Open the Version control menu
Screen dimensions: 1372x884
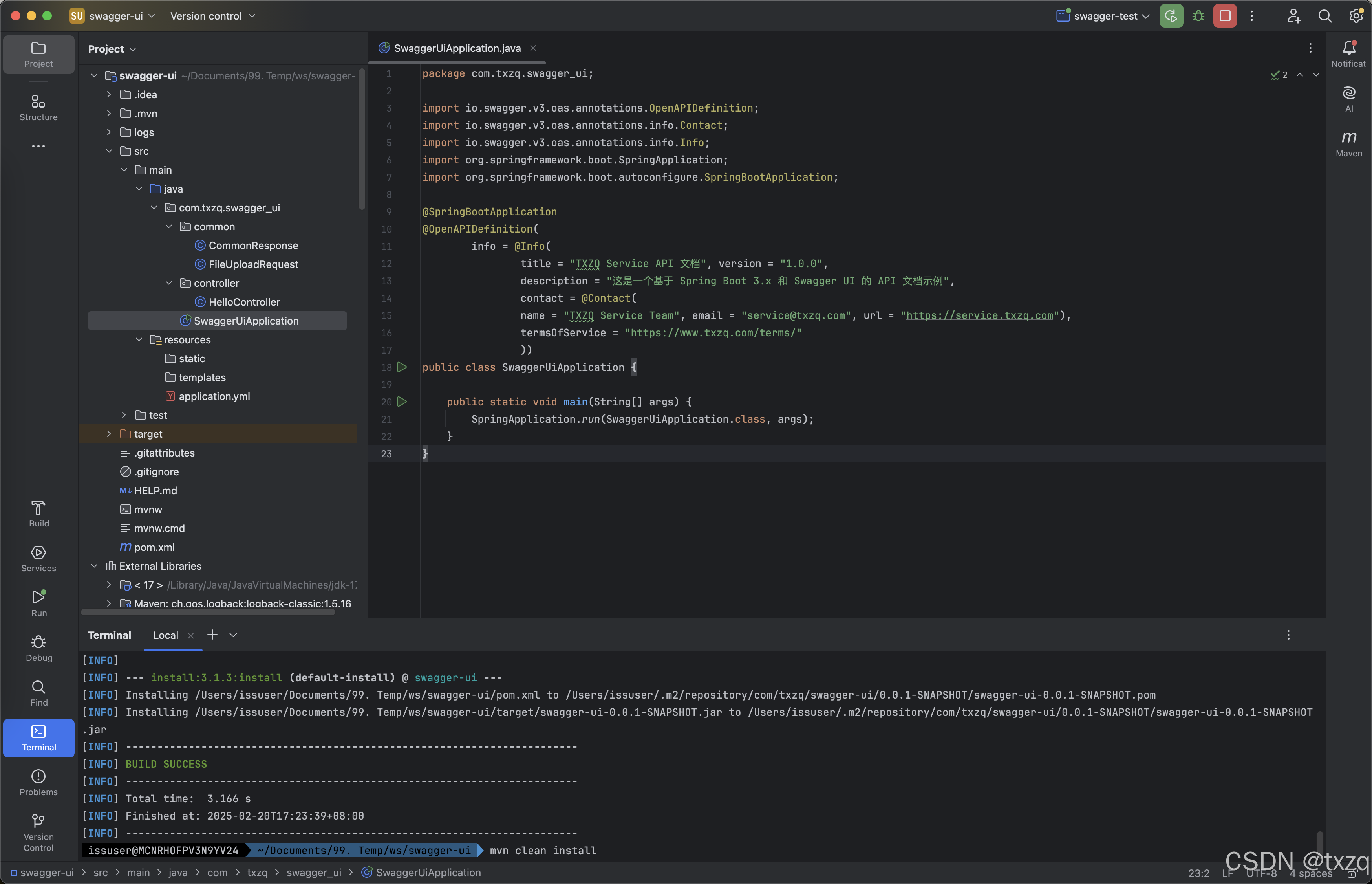[x=212, y=16]
